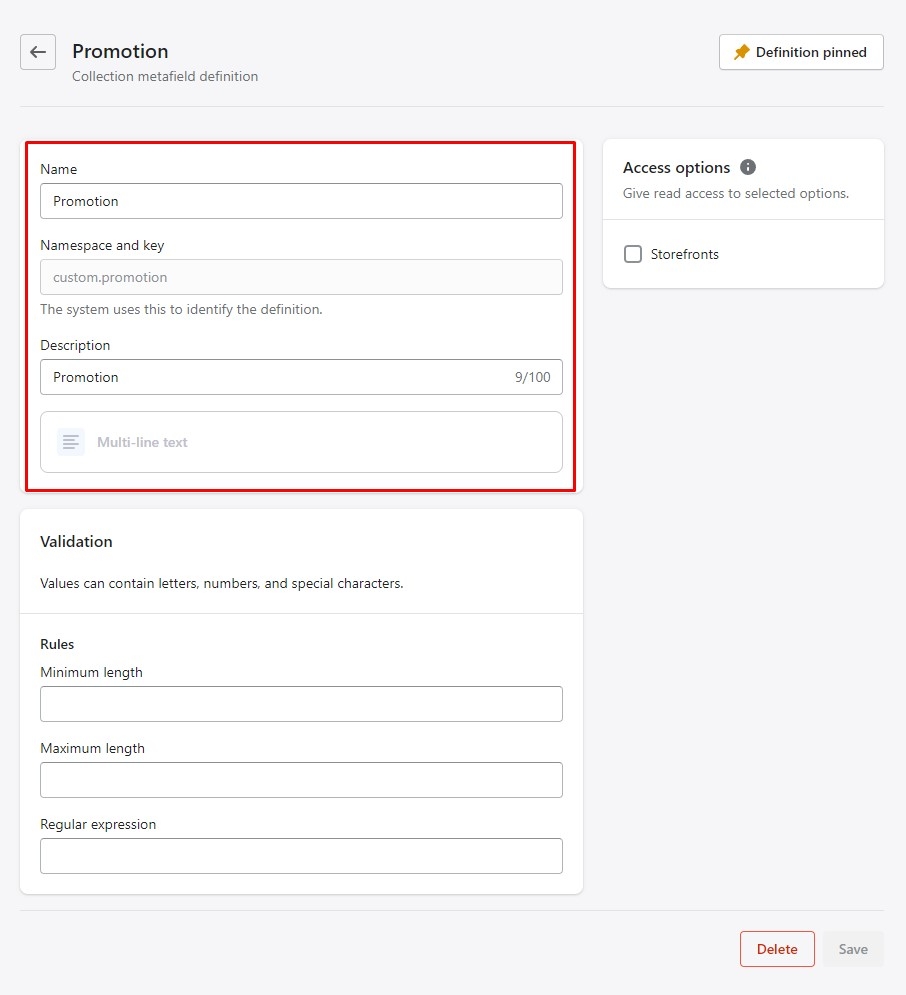906x995 pixels.
Task: Click the pin icon beside Definition pinned
Action: coord(741,52)
